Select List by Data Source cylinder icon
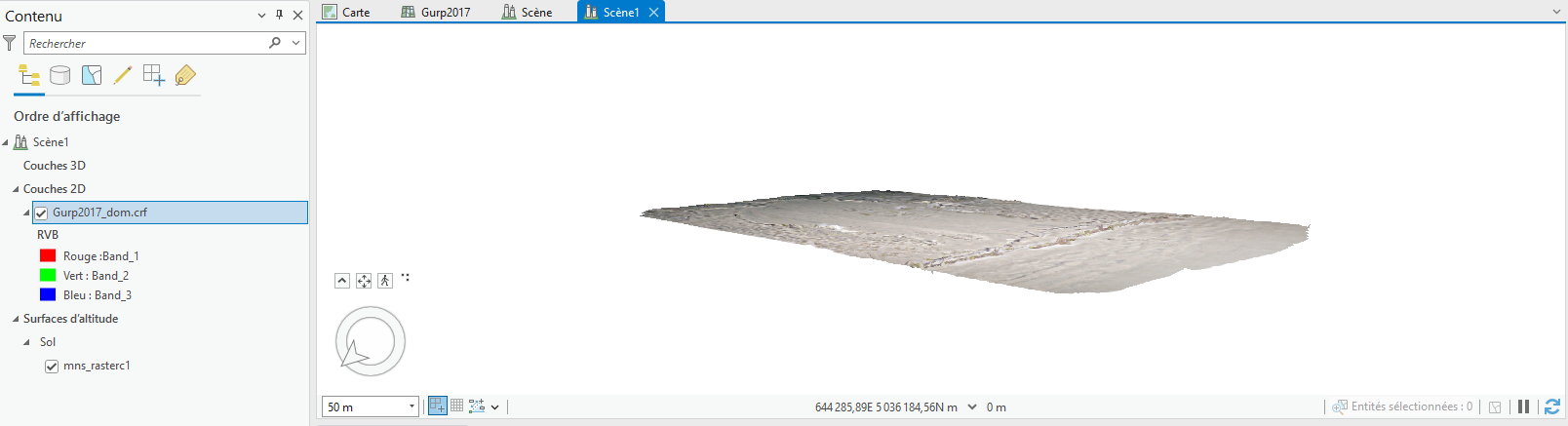Screen dimensions: 1568x426 point(59,75)
